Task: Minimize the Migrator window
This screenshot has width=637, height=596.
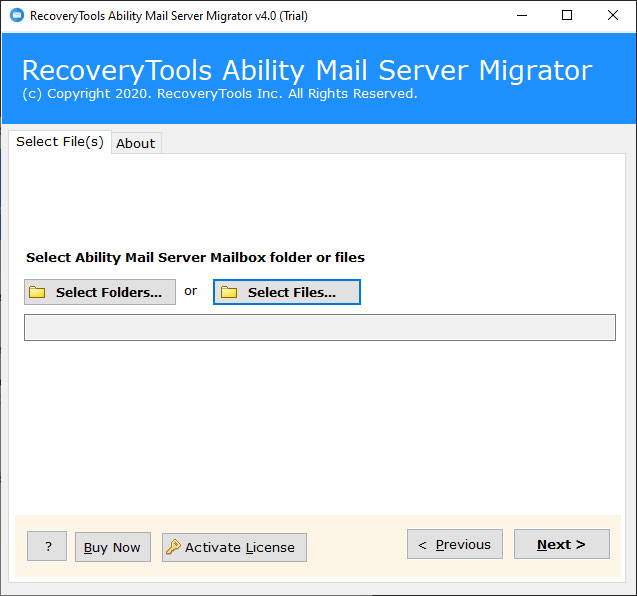Action: pyautogui.click(x=522, y=15)
